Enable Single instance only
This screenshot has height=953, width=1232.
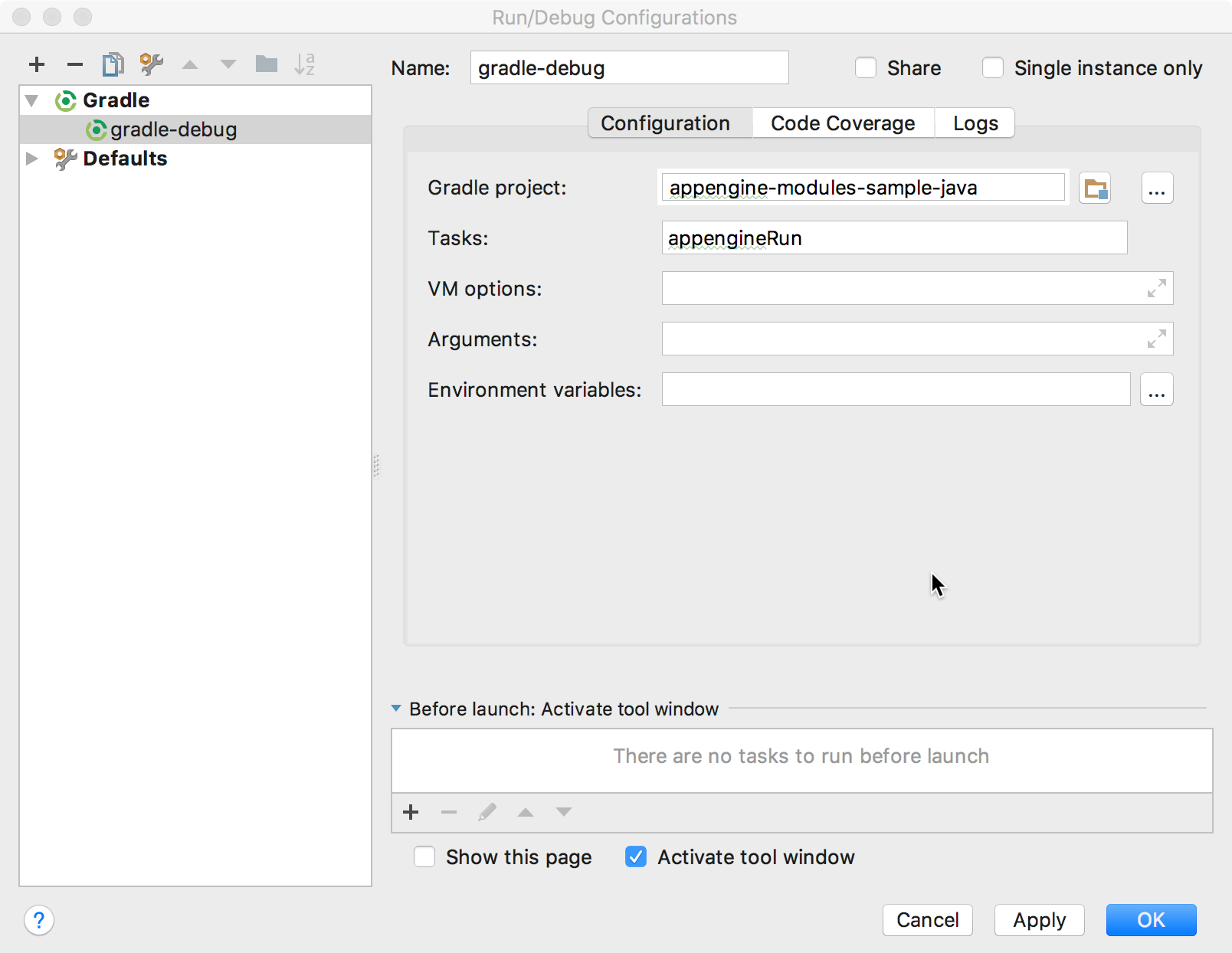tap(993, 67)
